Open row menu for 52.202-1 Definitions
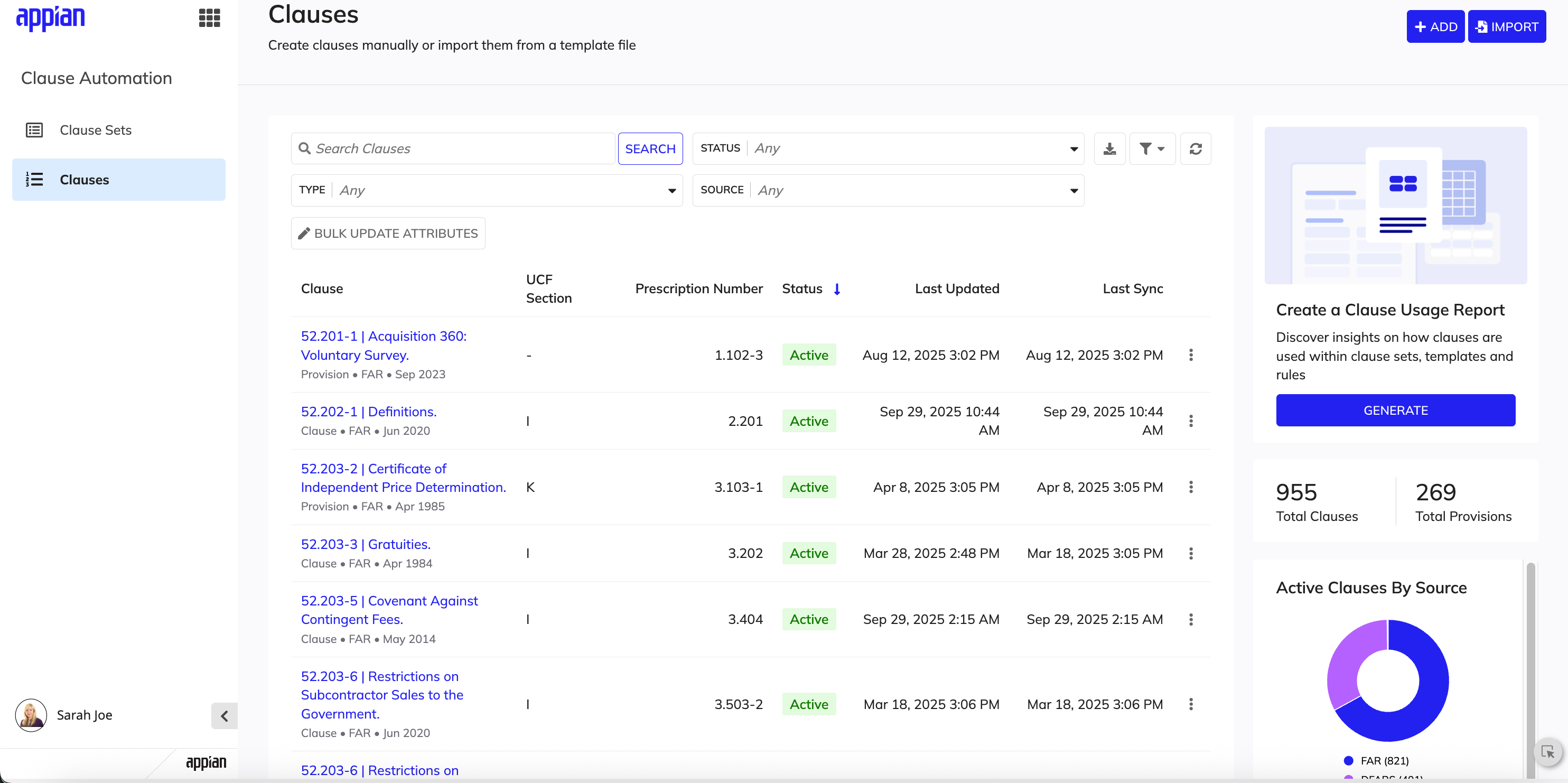This screenshot has height=783, width=1568. coord(1191,421)
